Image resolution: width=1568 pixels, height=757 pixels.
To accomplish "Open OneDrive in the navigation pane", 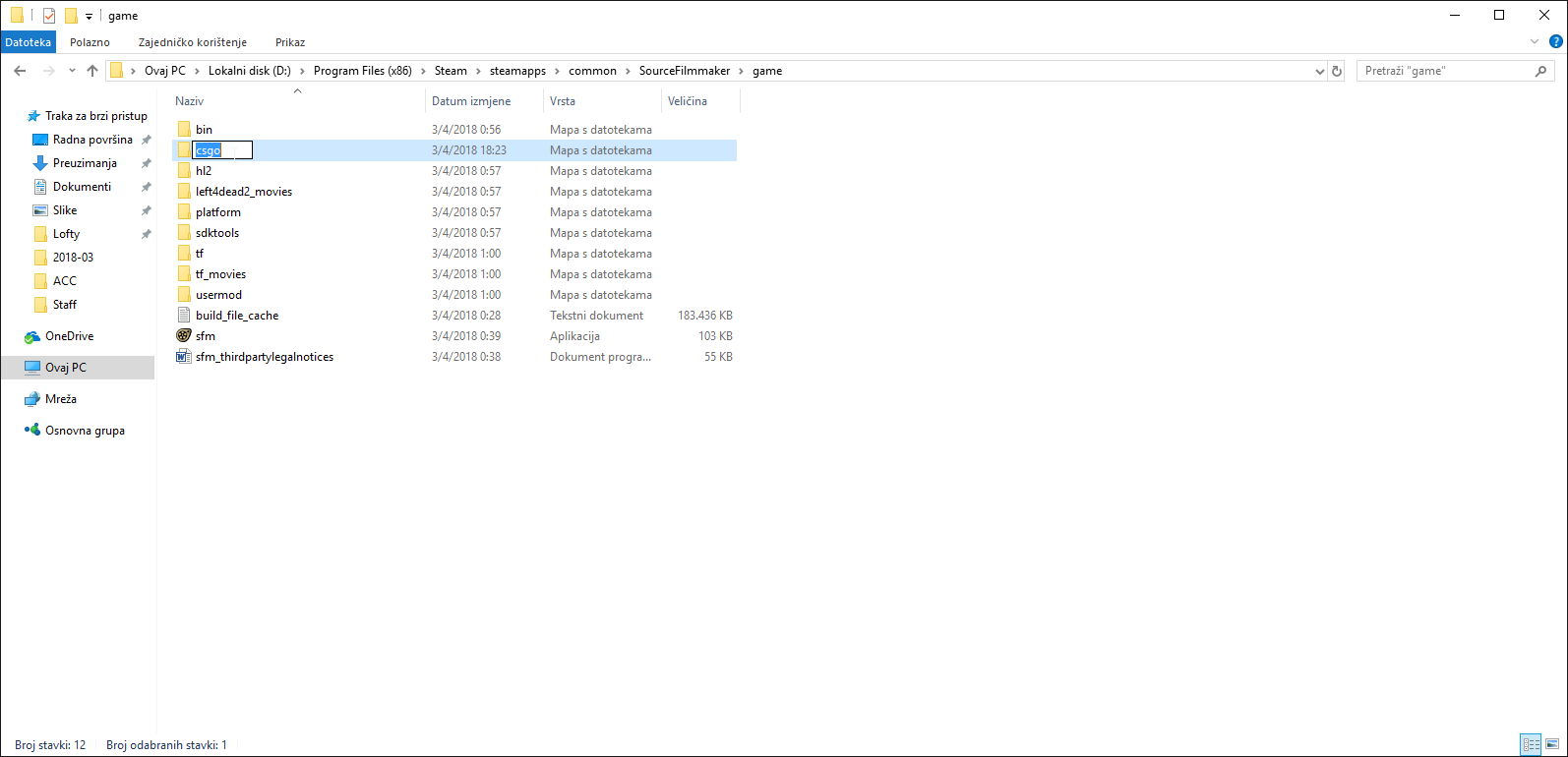I will [x=69, y=336].
